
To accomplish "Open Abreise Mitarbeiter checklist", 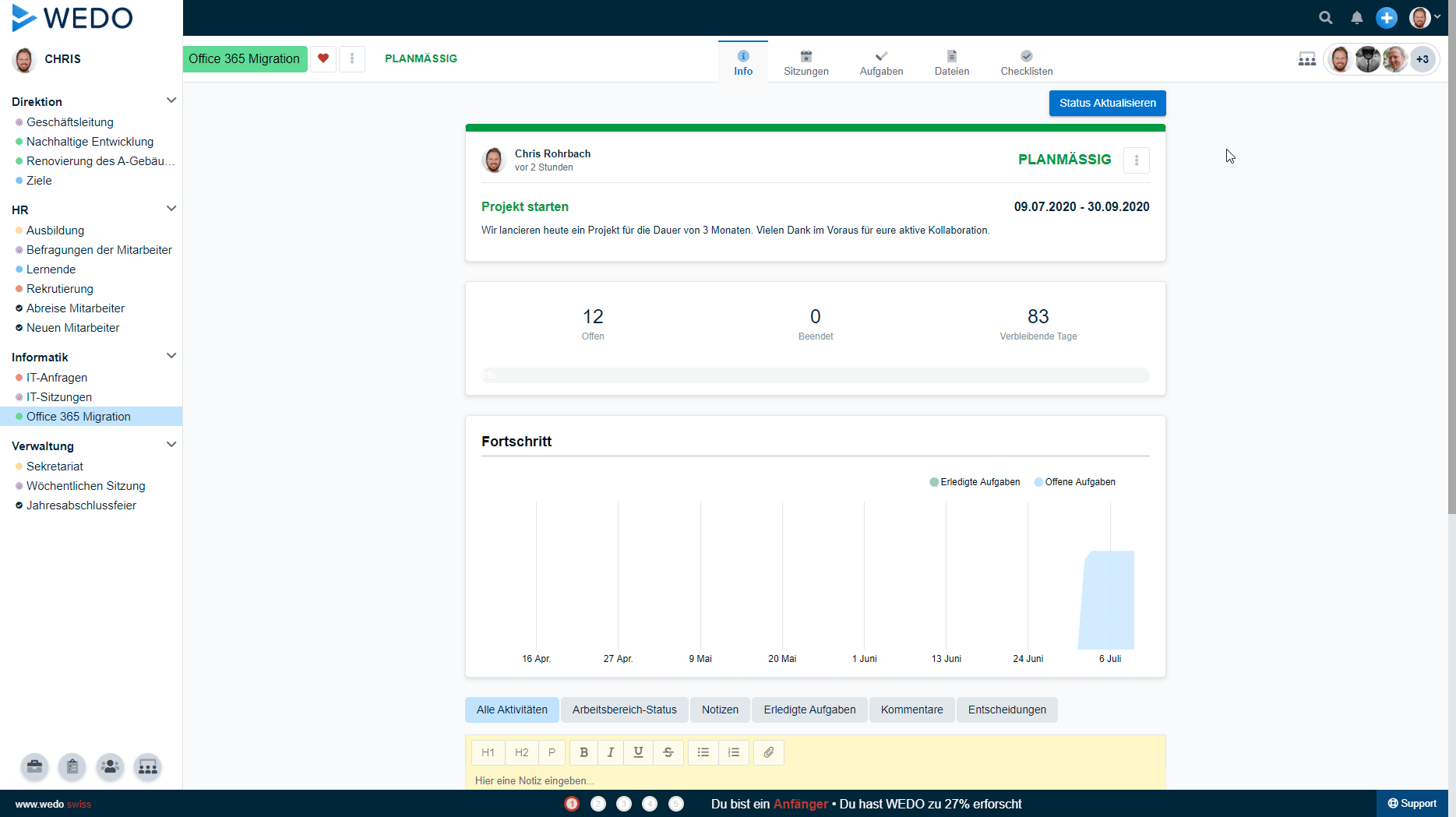I will coord(76,308).
